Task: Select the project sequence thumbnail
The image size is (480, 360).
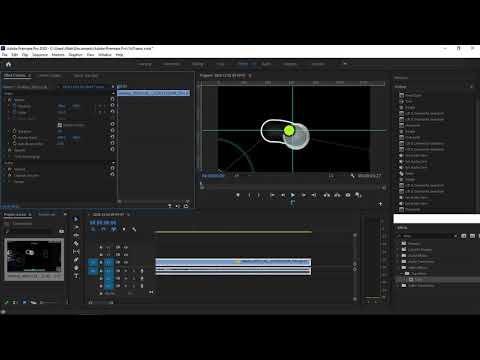Action: click(34, 256)
